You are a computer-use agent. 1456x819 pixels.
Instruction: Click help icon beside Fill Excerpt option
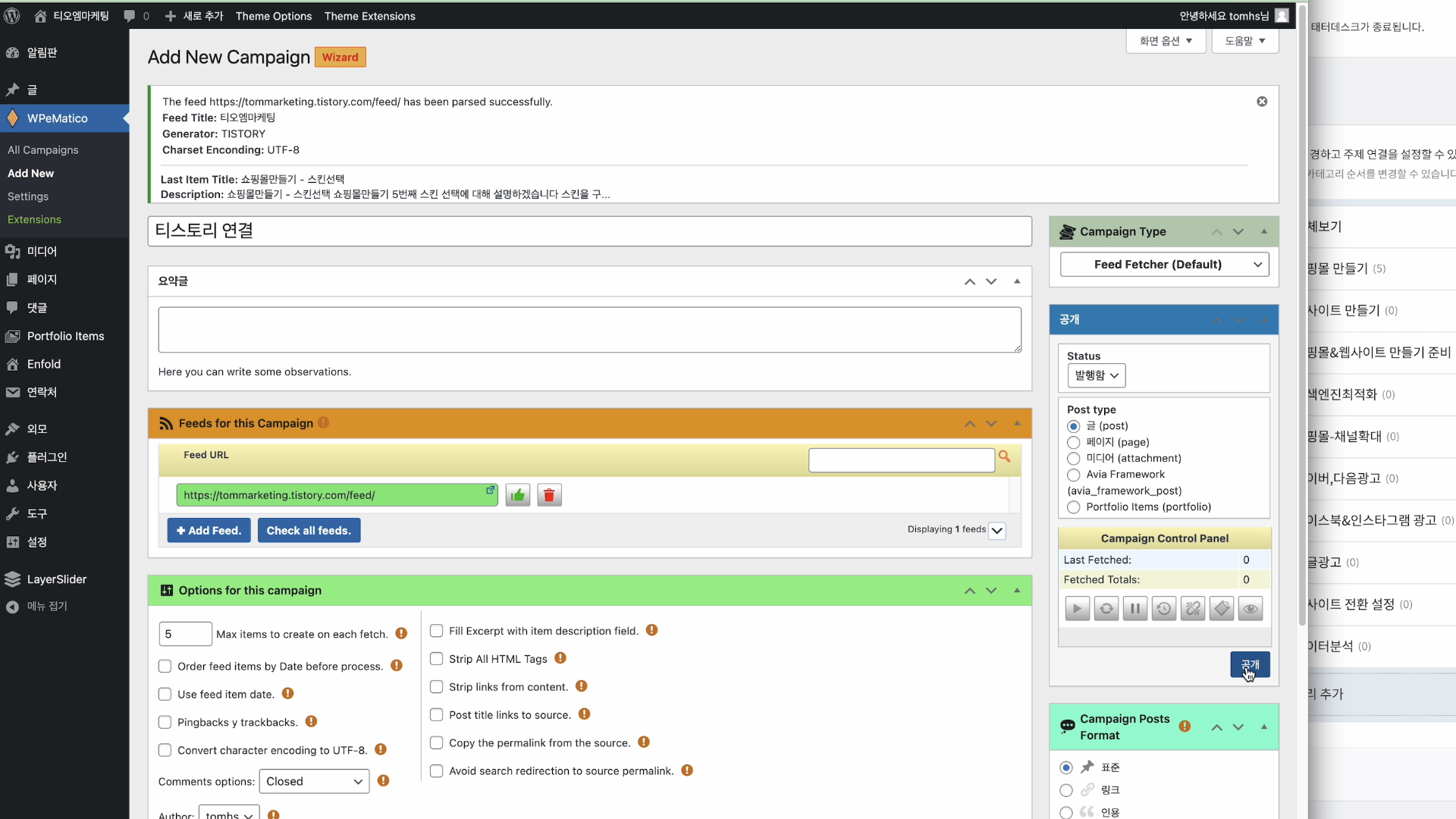[651, 630]
